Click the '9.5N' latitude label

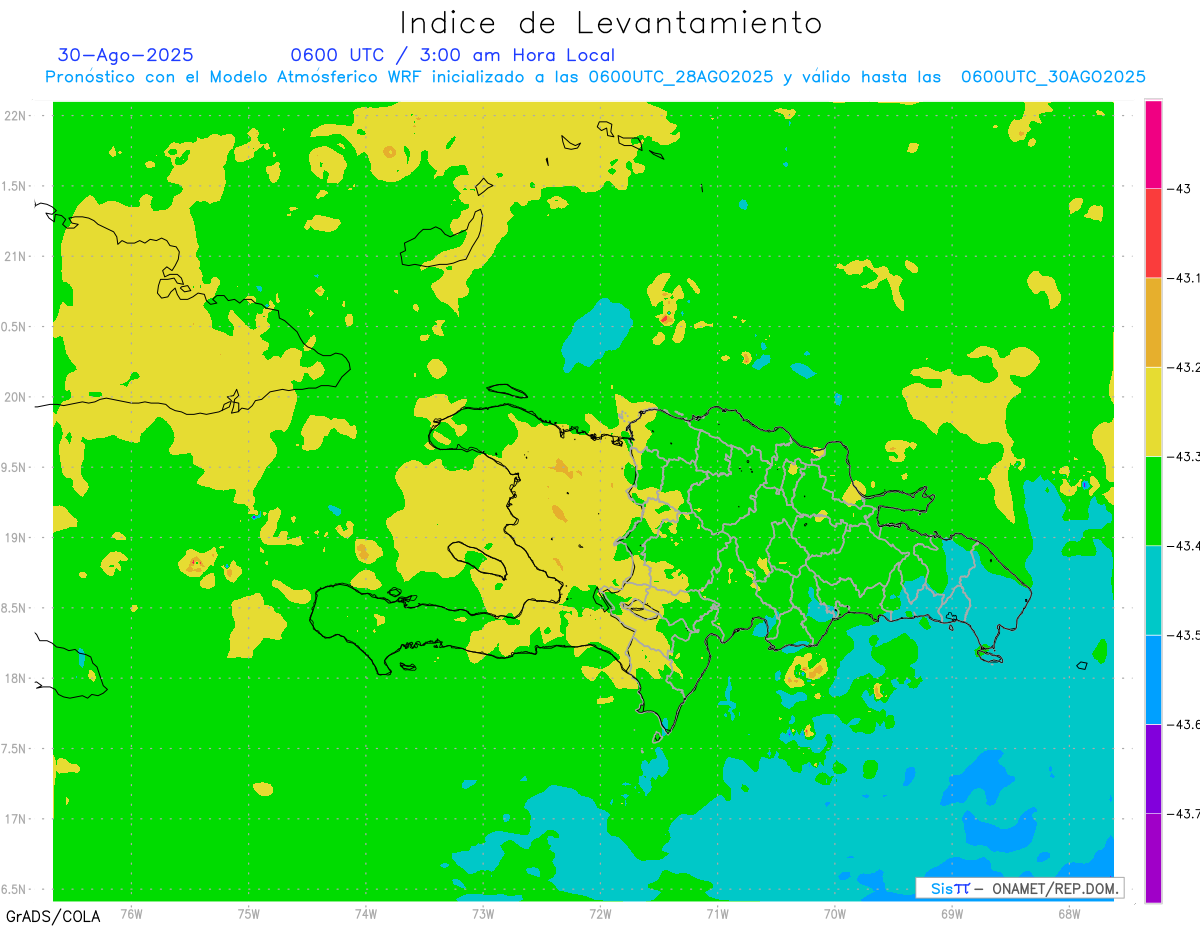14,468
